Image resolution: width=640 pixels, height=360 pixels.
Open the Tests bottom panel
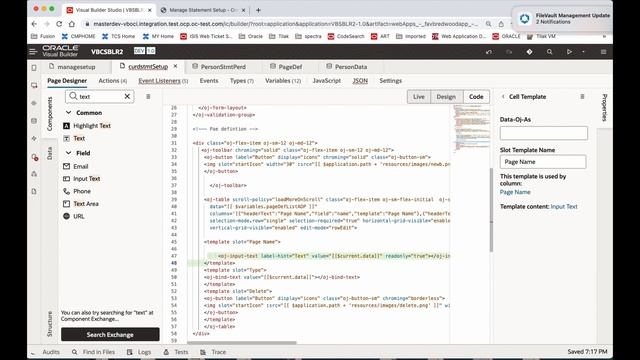tap(176, 352)
